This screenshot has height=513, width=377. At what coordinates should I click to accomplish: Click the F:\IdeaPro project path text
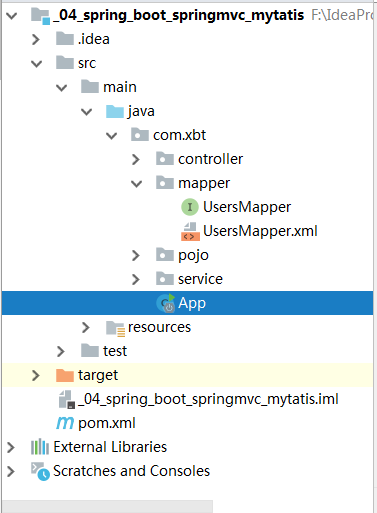(342, 15)
